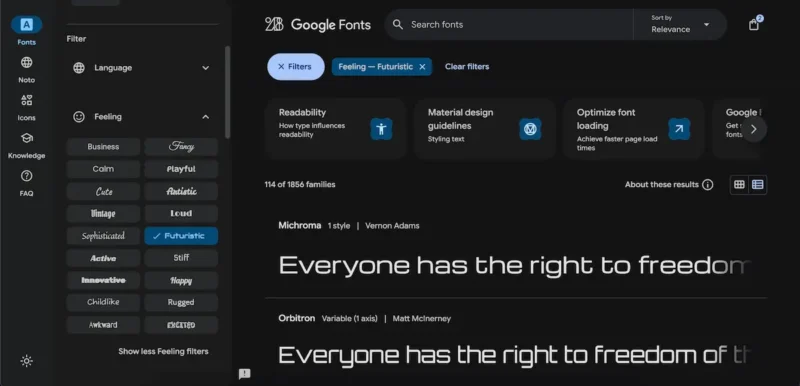
Task: Select the Stiff feeling filter
Action: tap(181, 258)
